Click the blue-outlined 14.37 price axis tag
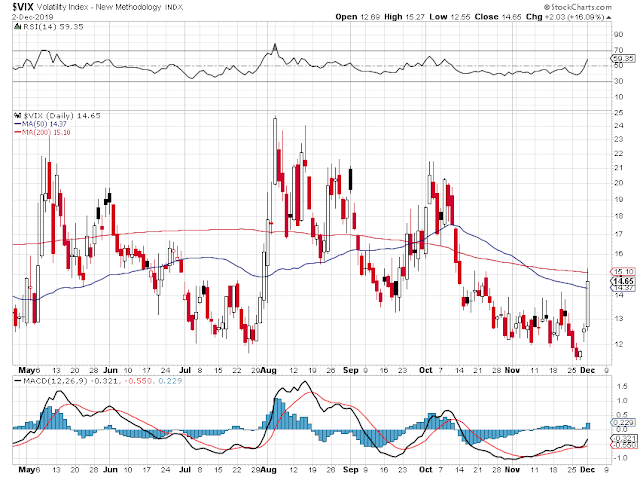This screenshot has height=477, width=640. [623, 288]
